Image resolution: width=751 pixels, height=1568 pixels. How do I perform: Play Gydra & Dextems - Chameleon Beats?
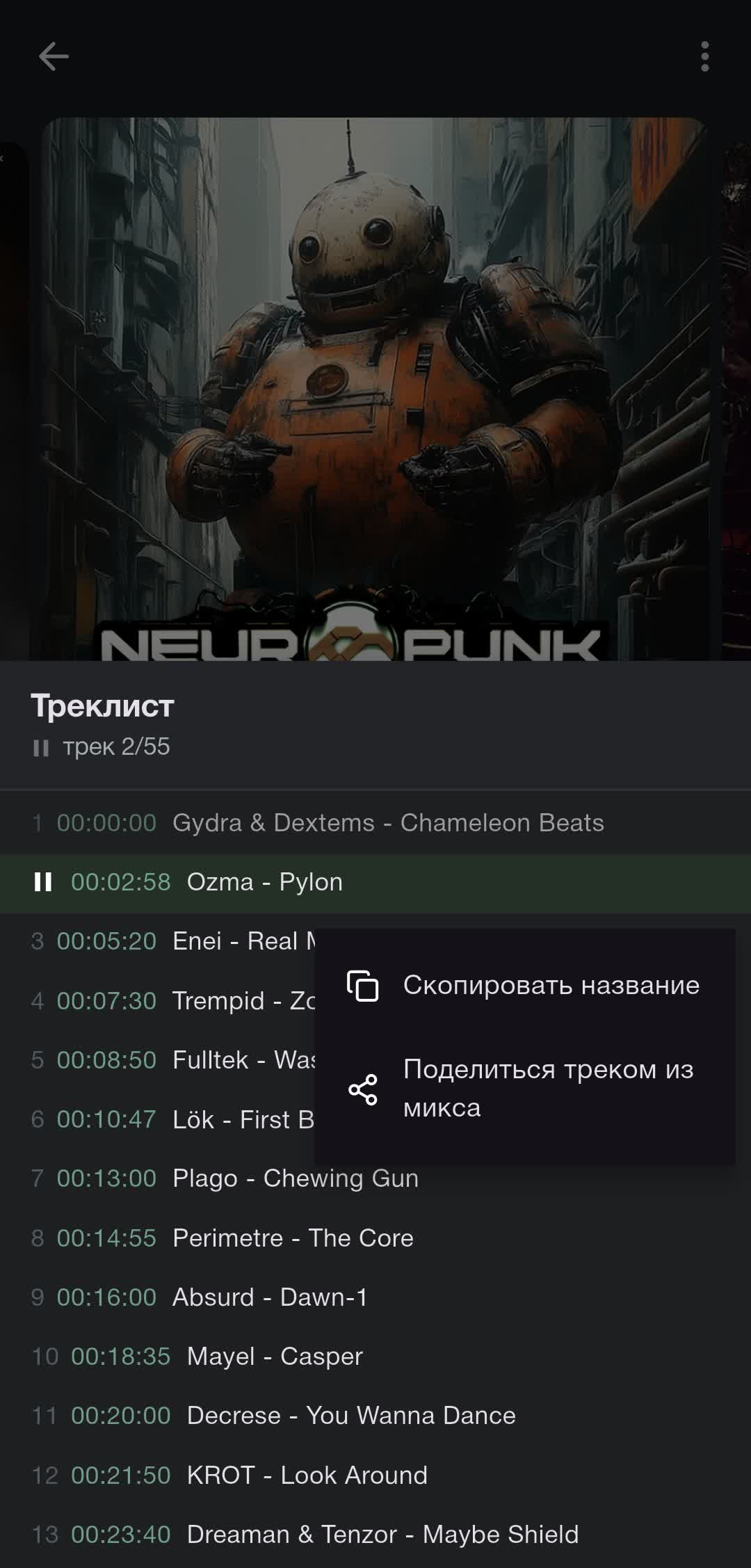(x=375, y=823)
